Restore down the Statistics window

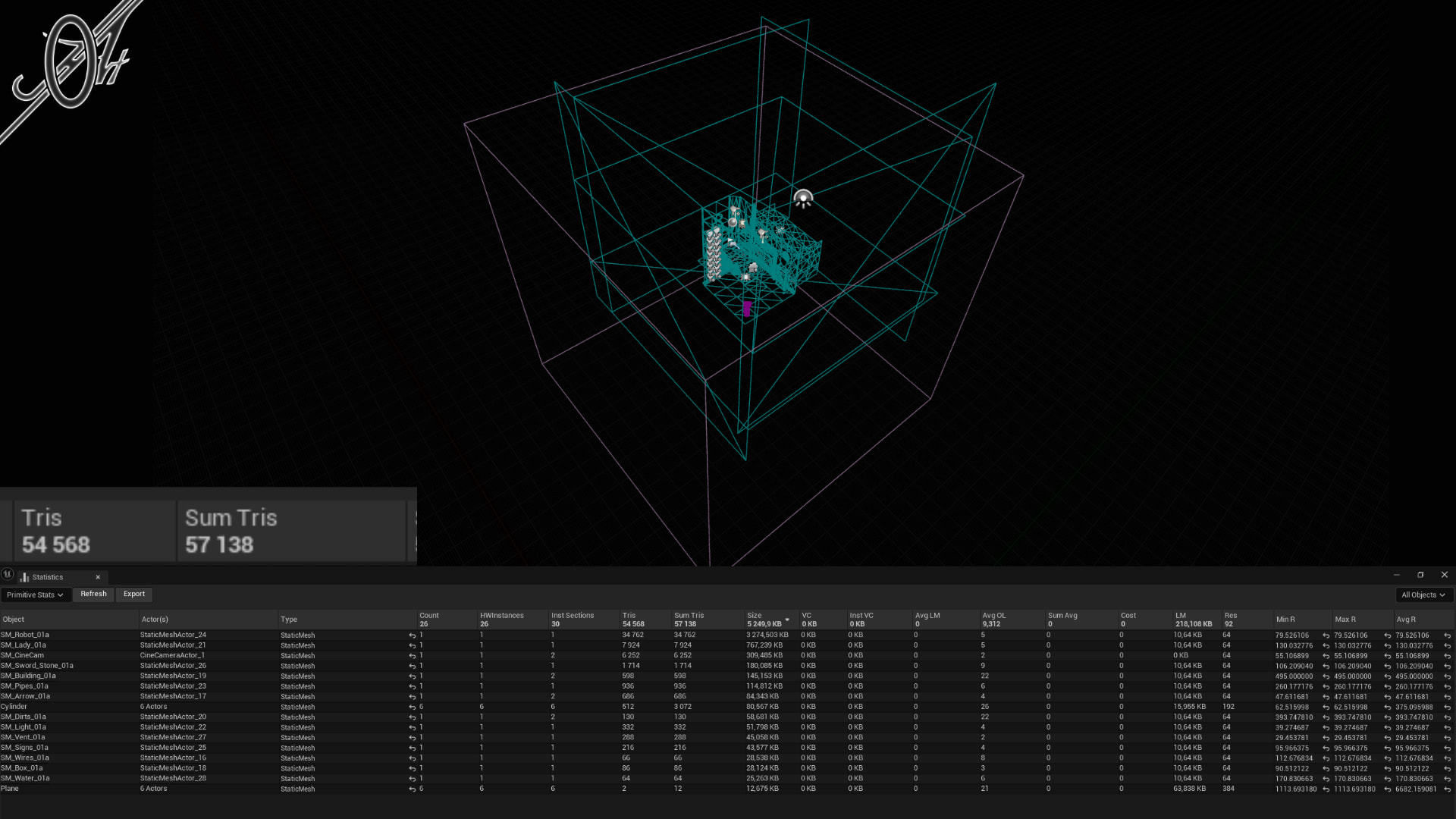coord(1420,575)
